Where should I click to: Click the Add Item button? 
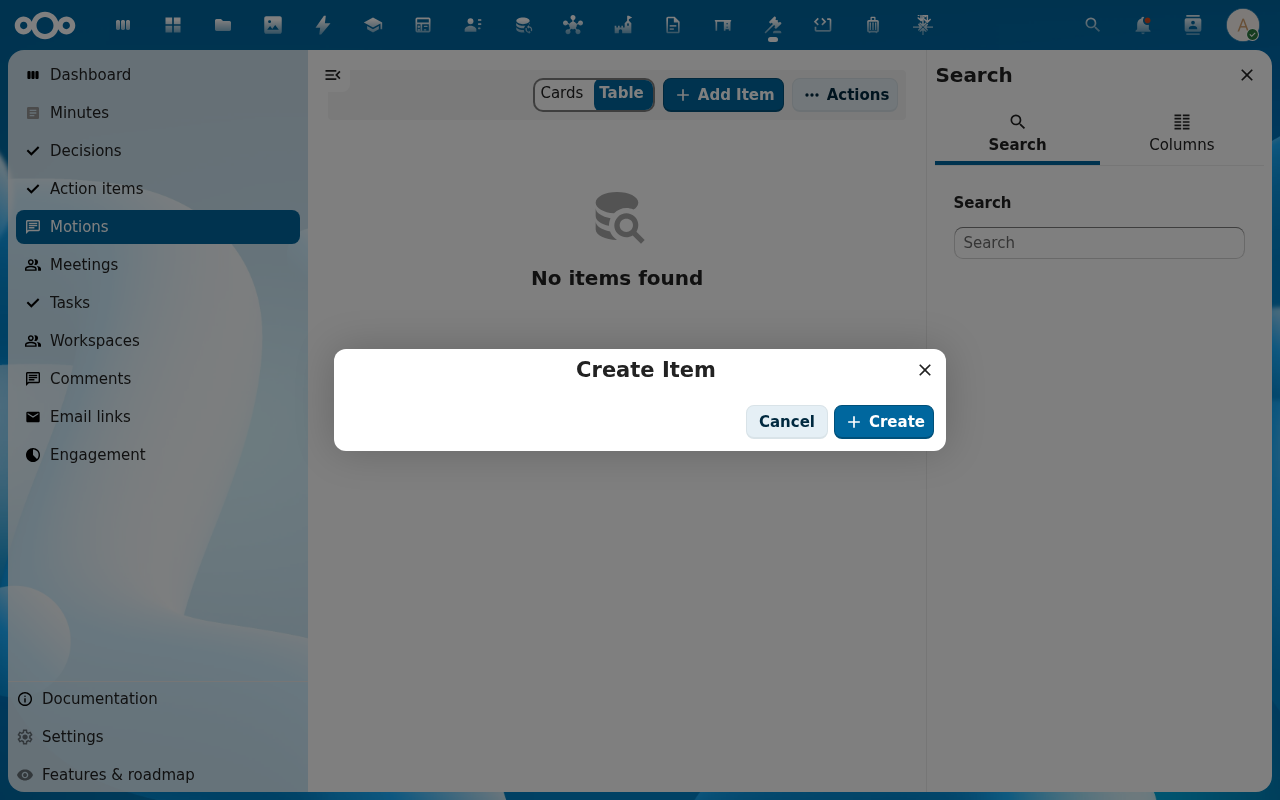click(x=723, y=95)
